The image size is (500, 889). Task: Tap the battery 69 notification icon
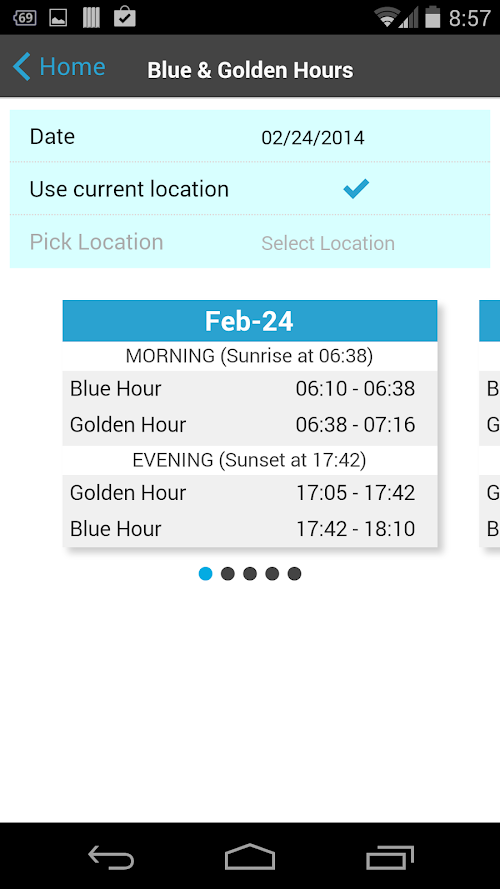click(24, 18)
